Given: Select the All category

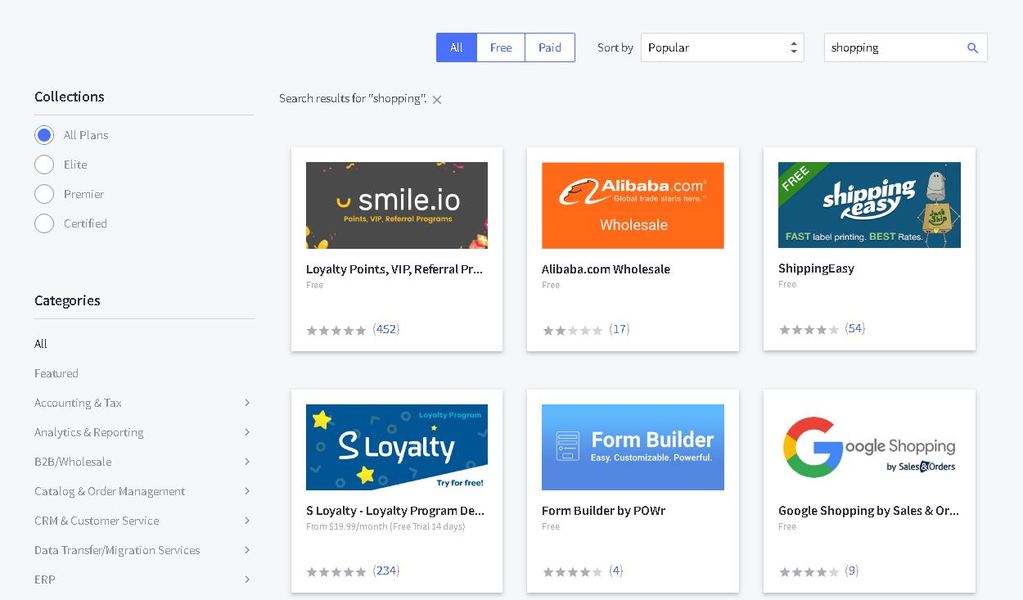Looking at the screenshot, I should [x=40, y=344].
